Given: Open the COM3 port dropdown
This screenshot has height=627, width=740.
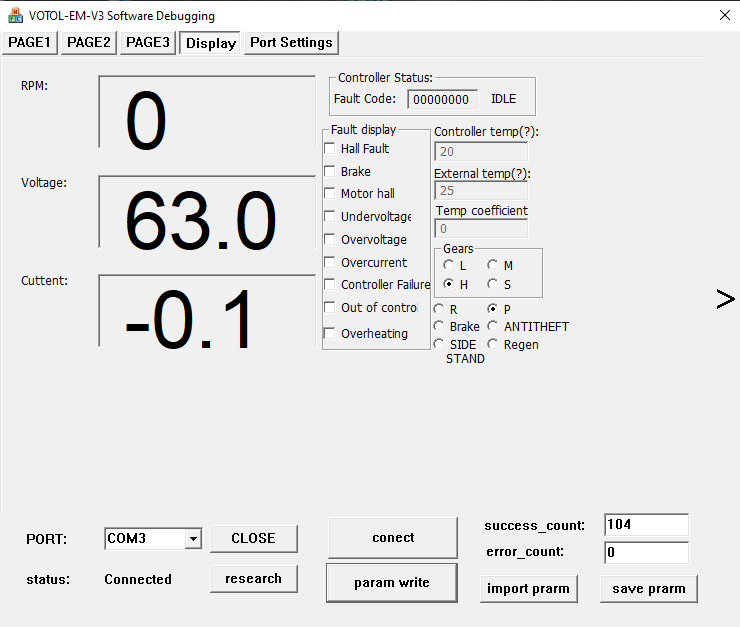Looking at the screenshot, I should pos(192,539).
